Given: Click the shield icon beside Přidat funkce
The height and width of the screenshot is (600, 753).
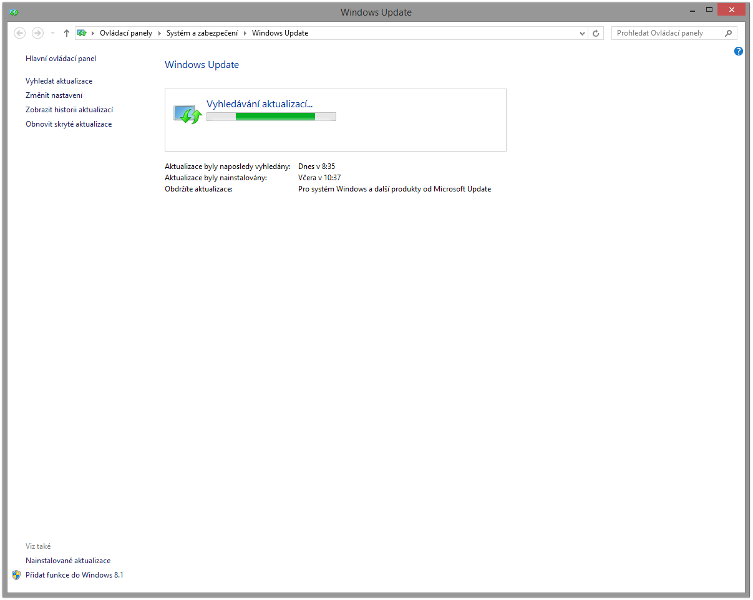Looking at the screenshot, I should point(17,575).
